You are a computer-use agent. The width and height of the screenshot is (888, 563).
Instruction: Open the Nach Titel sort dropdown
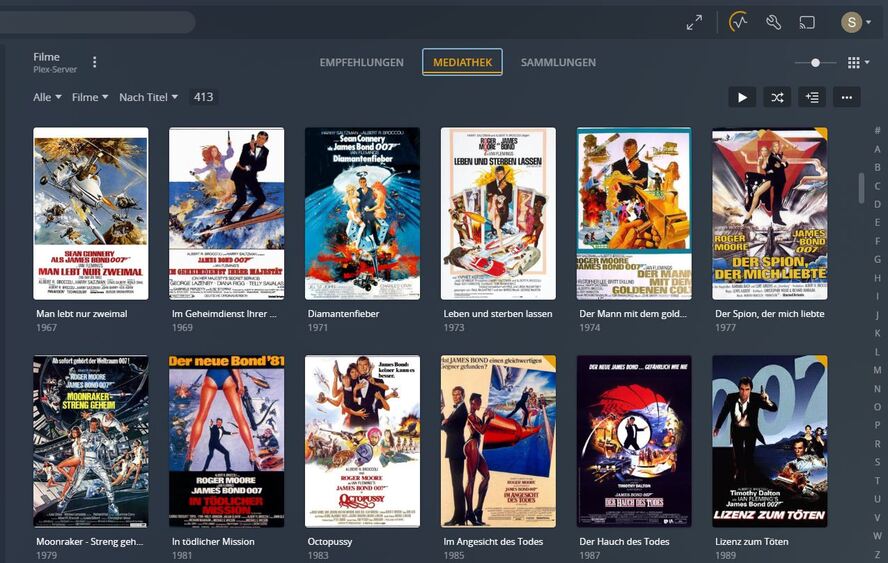(148, 97)
